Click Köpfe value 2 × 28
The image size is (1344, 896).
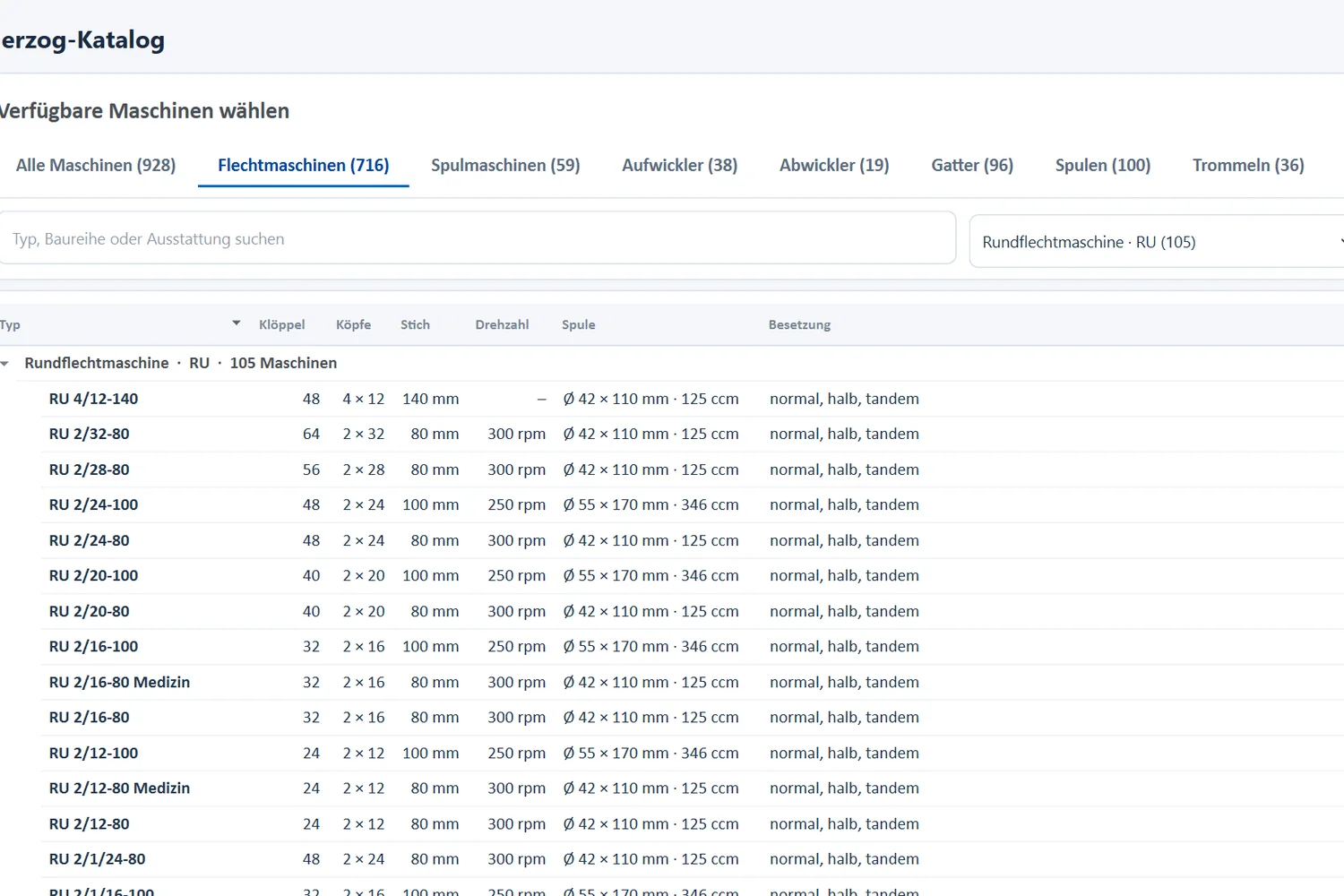pyautogui.click(x=364, y=470)
